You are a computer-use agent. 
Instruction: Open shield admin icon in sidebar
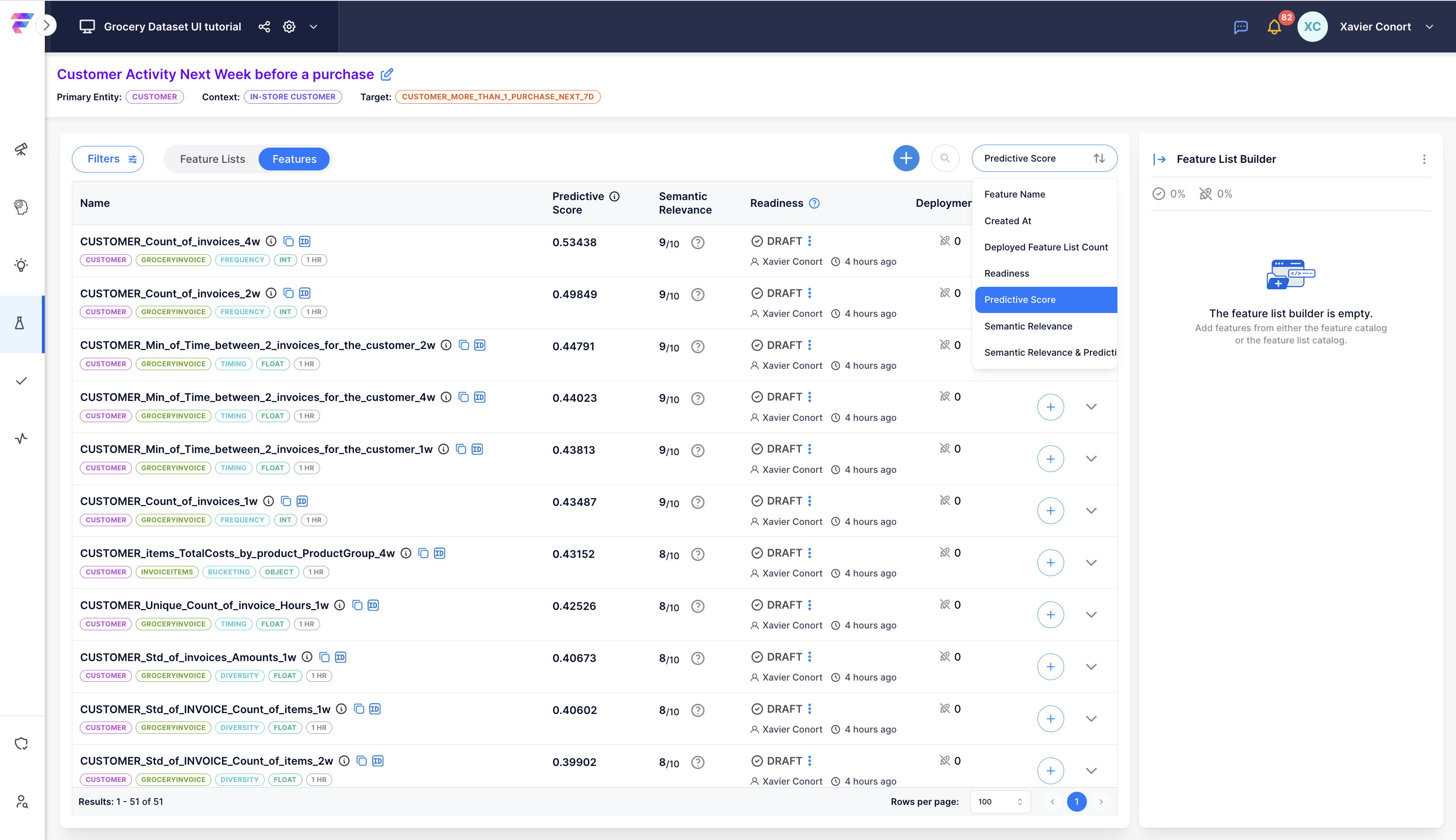[x=21, y=744]
